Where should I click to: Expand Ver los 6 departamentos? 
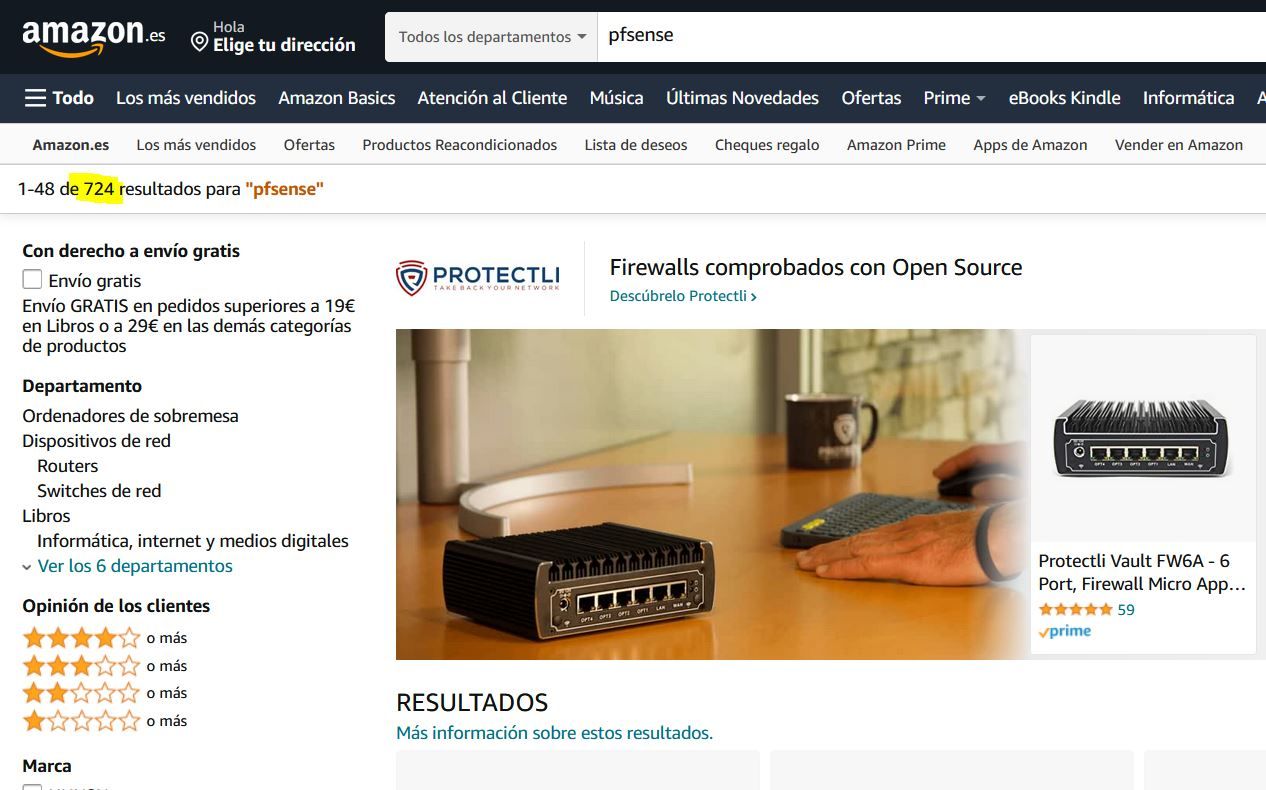tap(127, 566)
